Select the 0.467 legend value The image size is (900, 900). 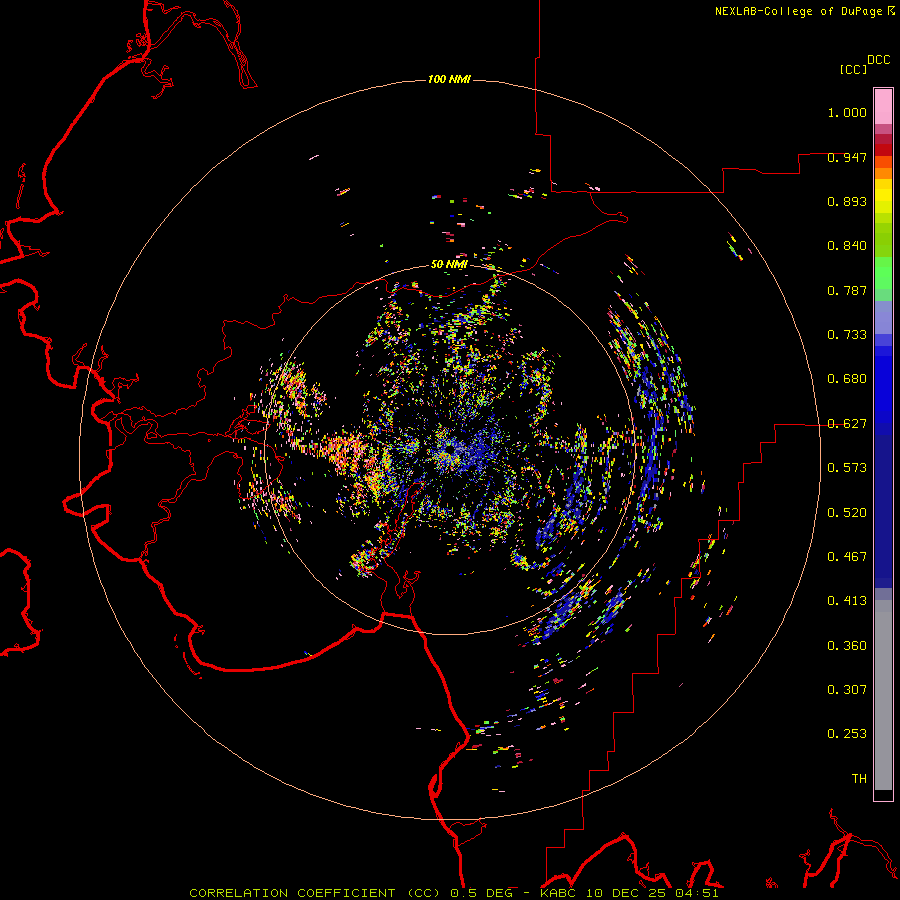click(x=847, y=557)
